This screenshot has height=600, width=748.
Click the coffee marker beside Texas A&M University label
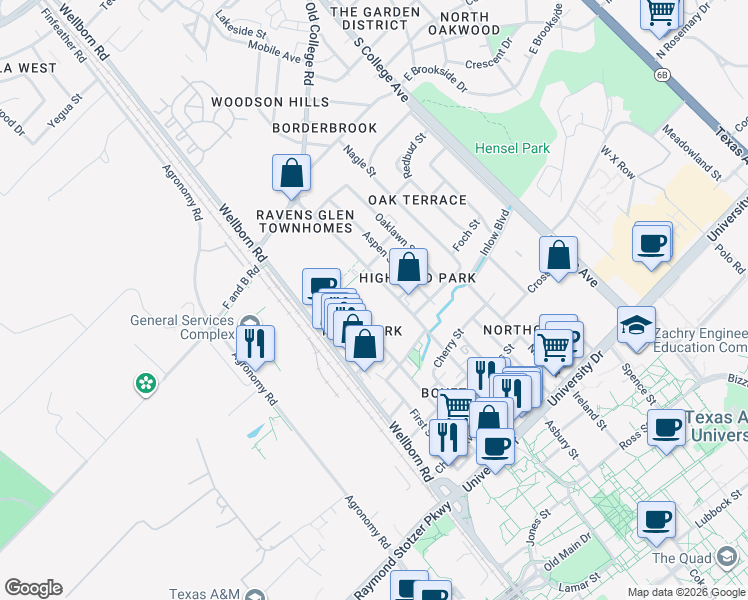coord(666,430)
